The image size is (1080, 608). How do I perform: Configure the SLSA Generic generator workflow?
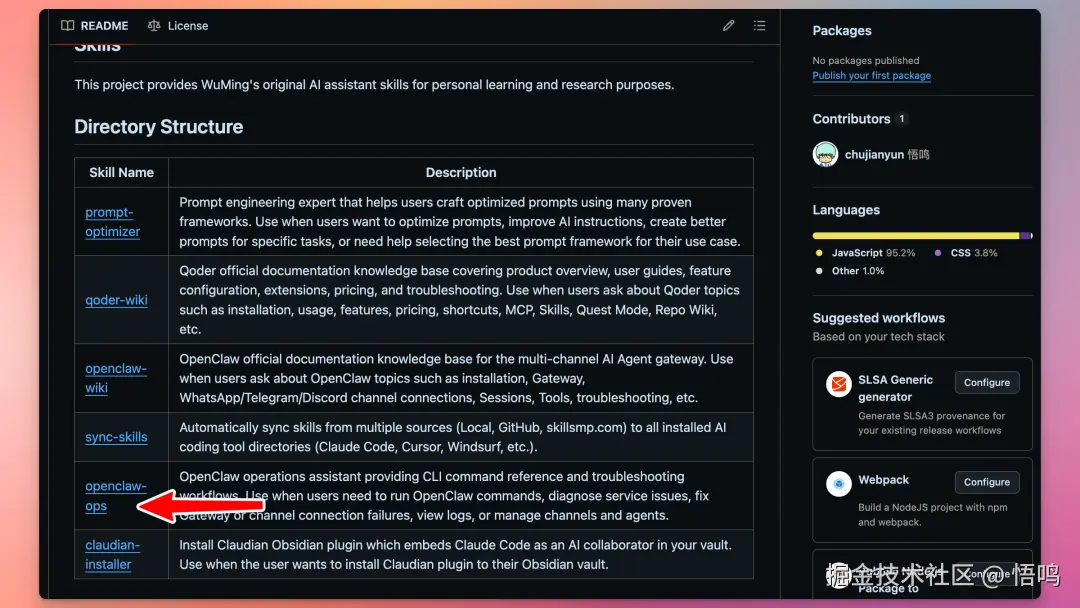tap(986, 382)
